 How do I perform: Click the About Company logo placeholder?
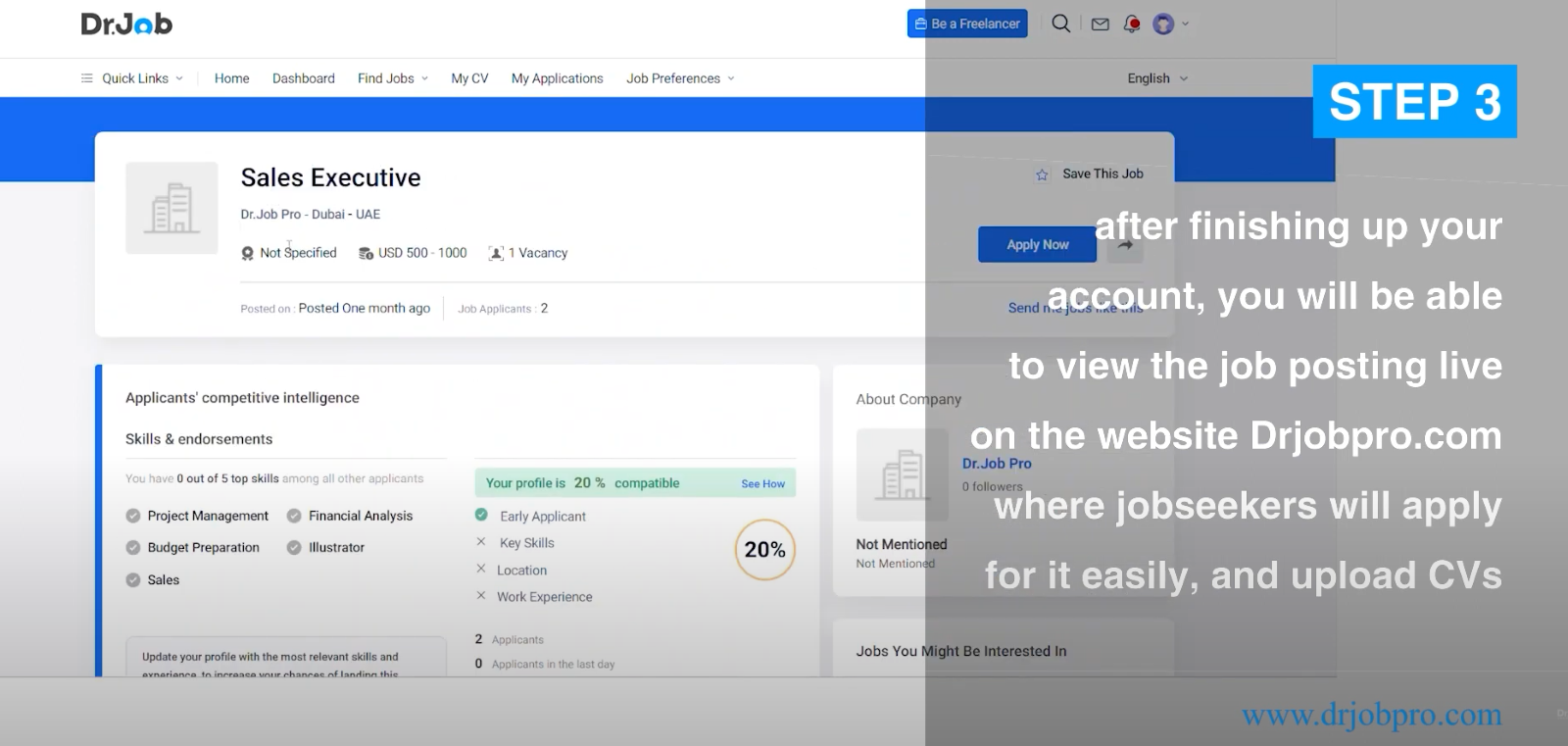tap(902, 474)
